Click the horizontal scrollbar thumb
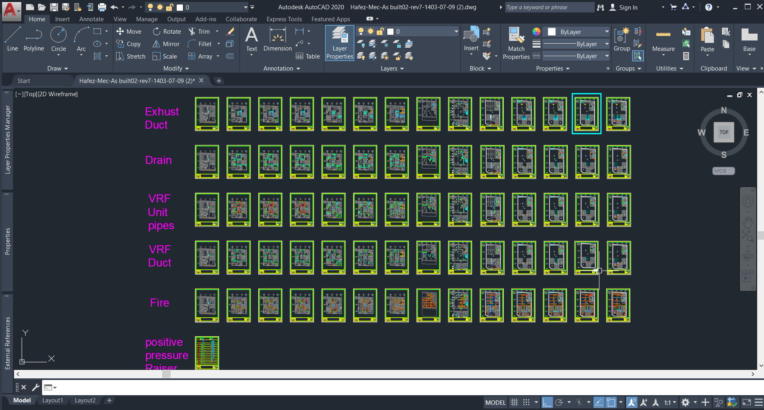 pyautogui.click(x=166, y=374)
